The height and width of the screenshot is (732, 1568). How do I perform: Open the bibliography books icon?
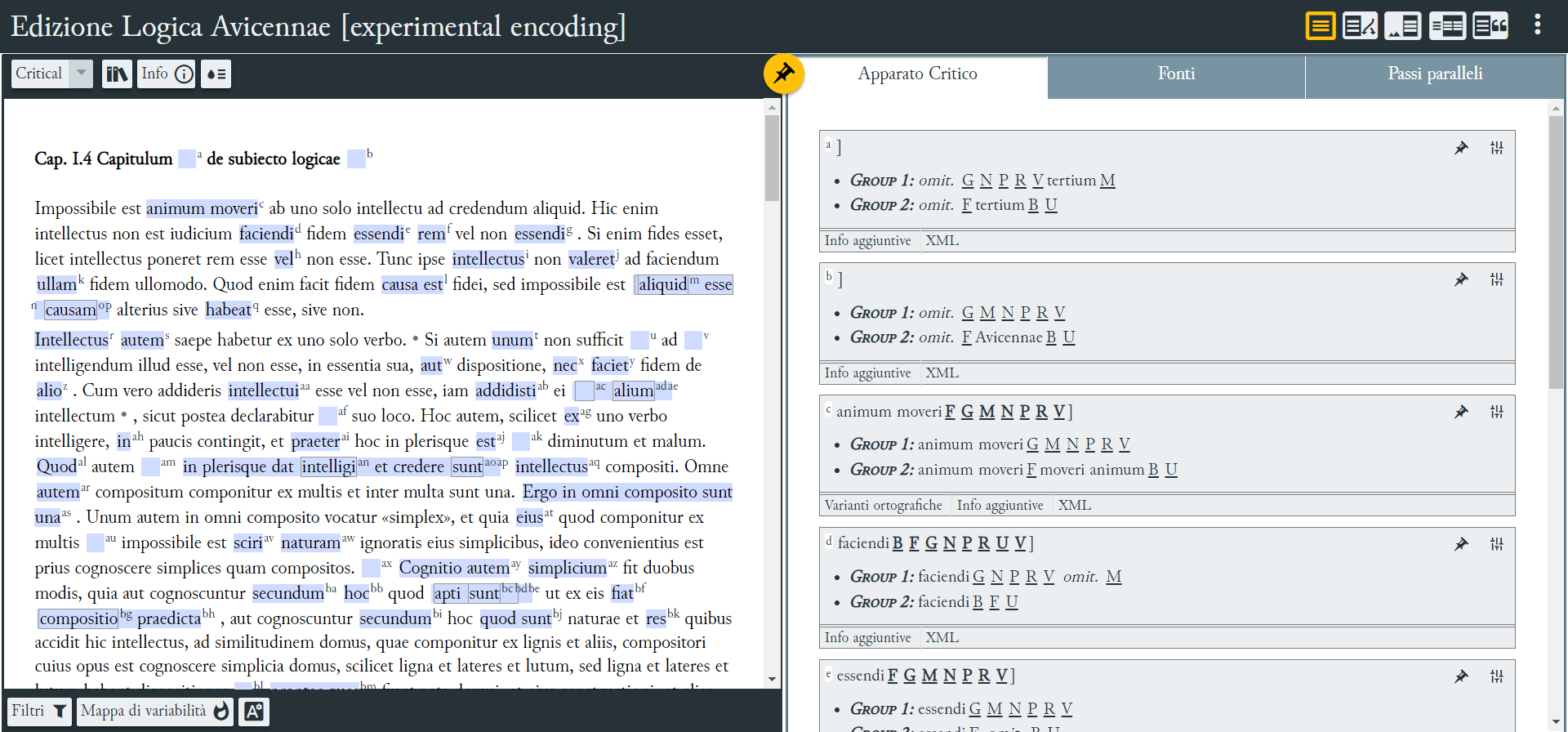[x=117, y=74]
